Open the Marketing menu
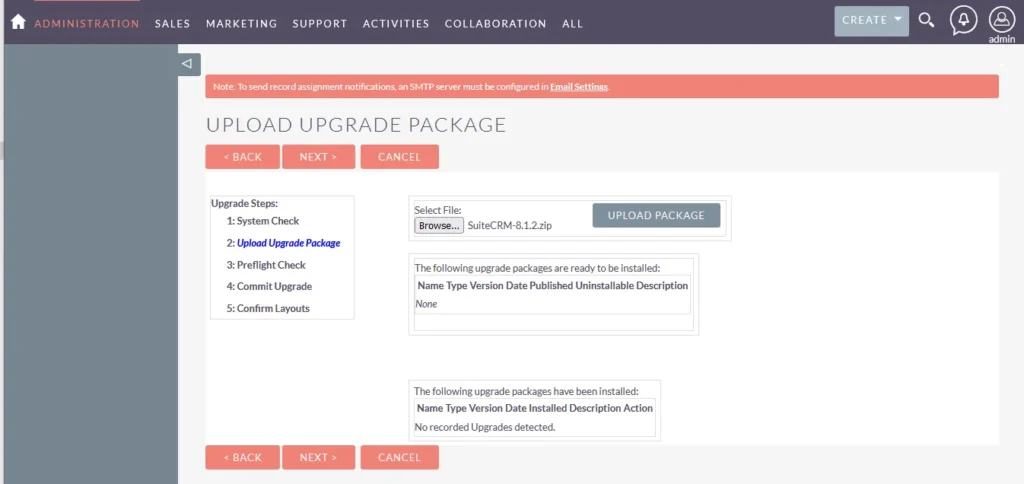The height and width of the screenshot is (484, 1024). [241, 23]
